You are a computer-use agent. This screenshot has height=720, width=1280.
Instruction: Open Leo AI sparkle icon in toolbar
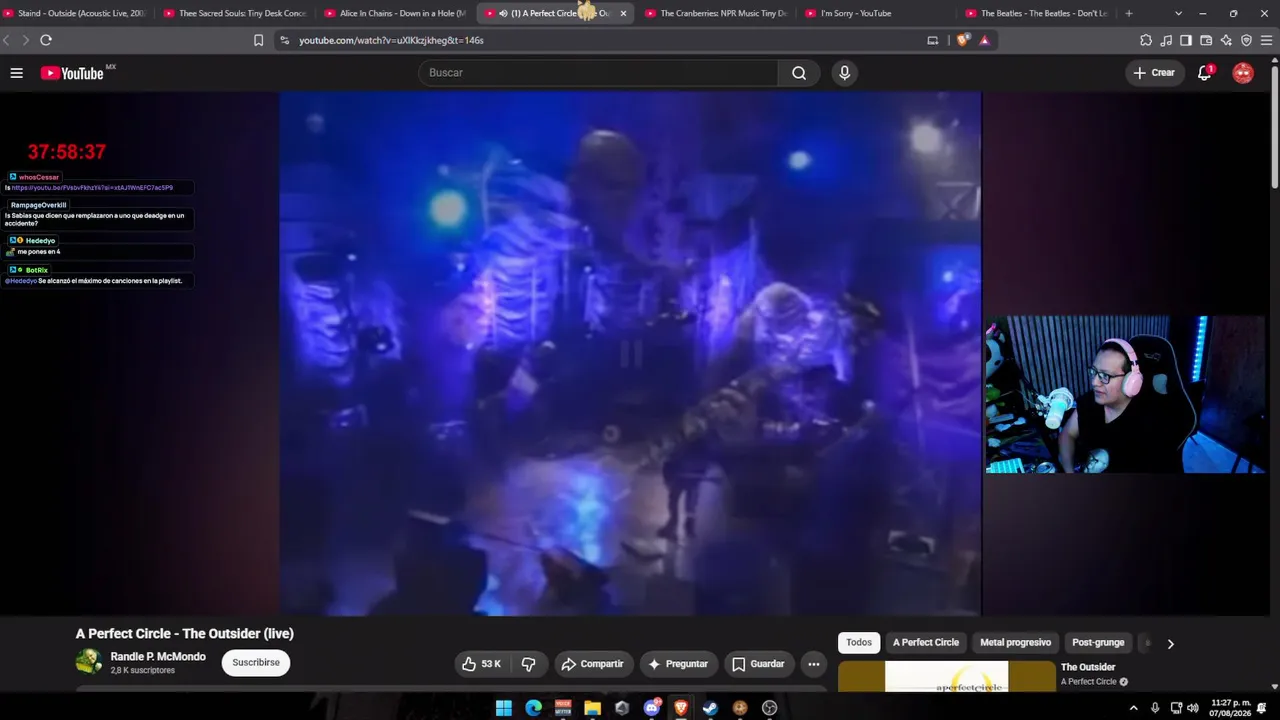click(x=1226, y=40)
